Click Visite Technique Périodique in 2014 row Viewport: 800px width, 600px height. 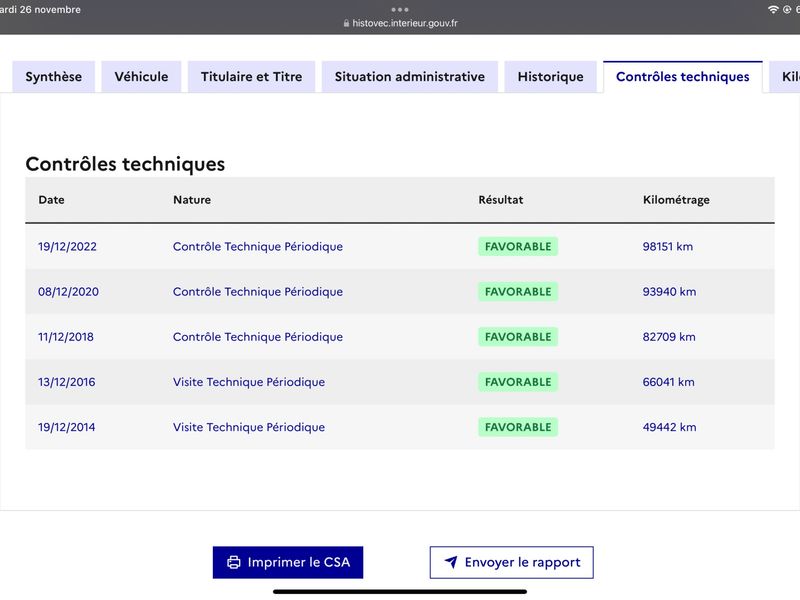click(249, 427)
